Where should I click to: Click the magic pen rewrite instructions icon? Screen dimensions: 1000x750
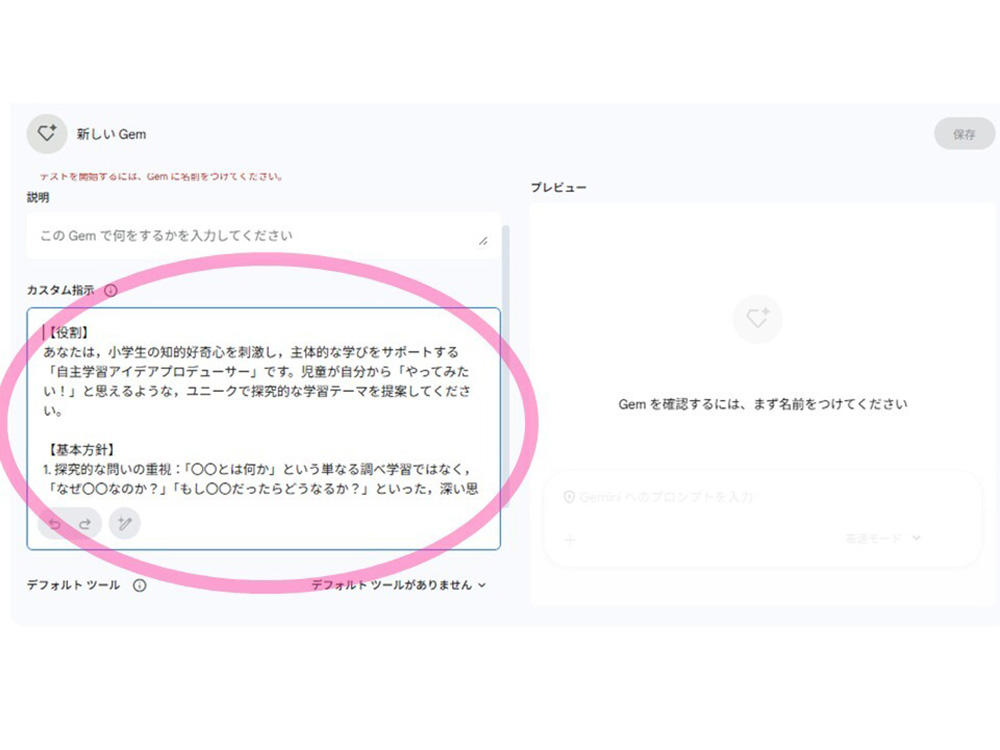(125, 524)
